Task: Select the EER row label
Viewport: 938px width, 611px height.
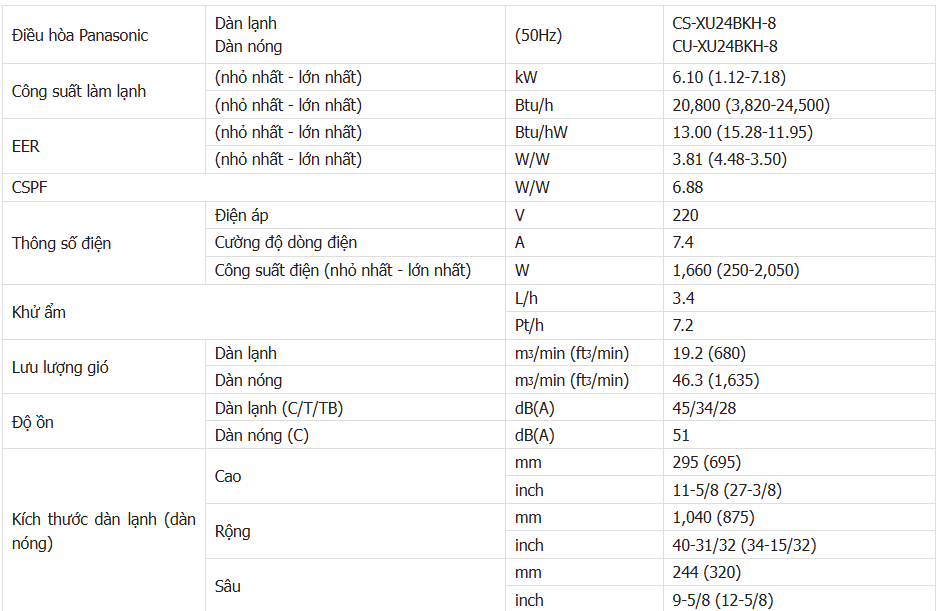Action: 26,146
